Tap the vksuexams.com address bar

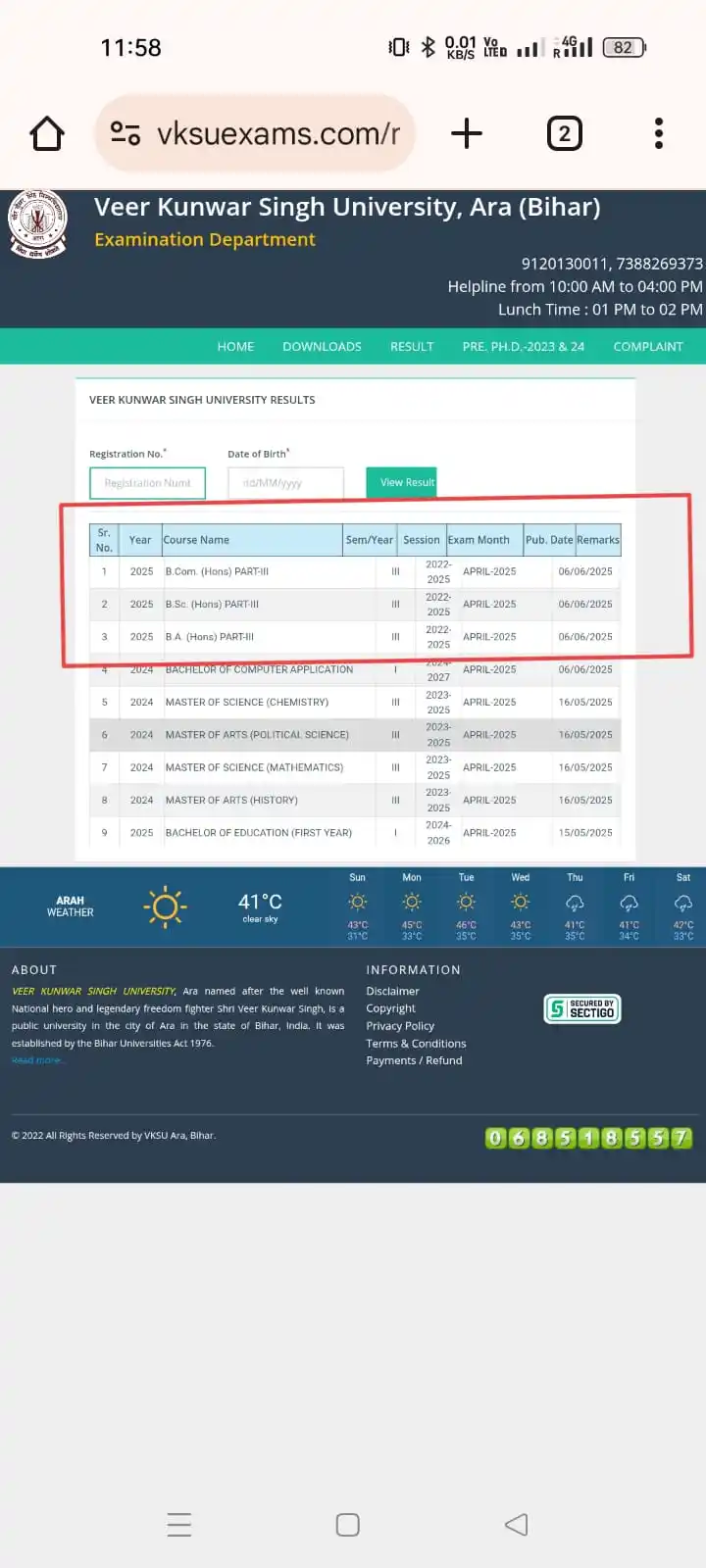[255, 133]
